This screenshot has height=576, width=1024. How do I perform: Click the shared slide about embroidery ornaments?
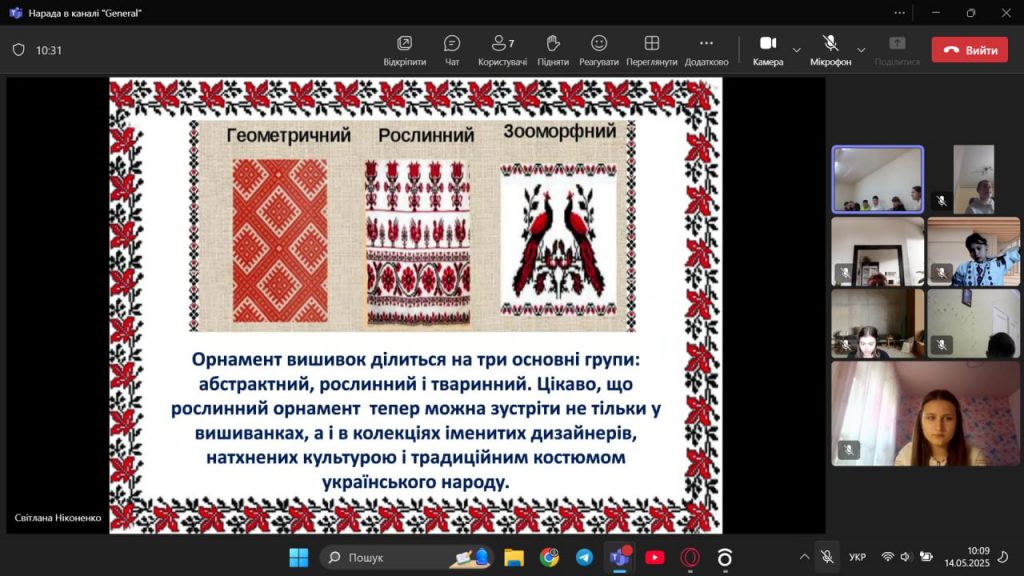415,306
